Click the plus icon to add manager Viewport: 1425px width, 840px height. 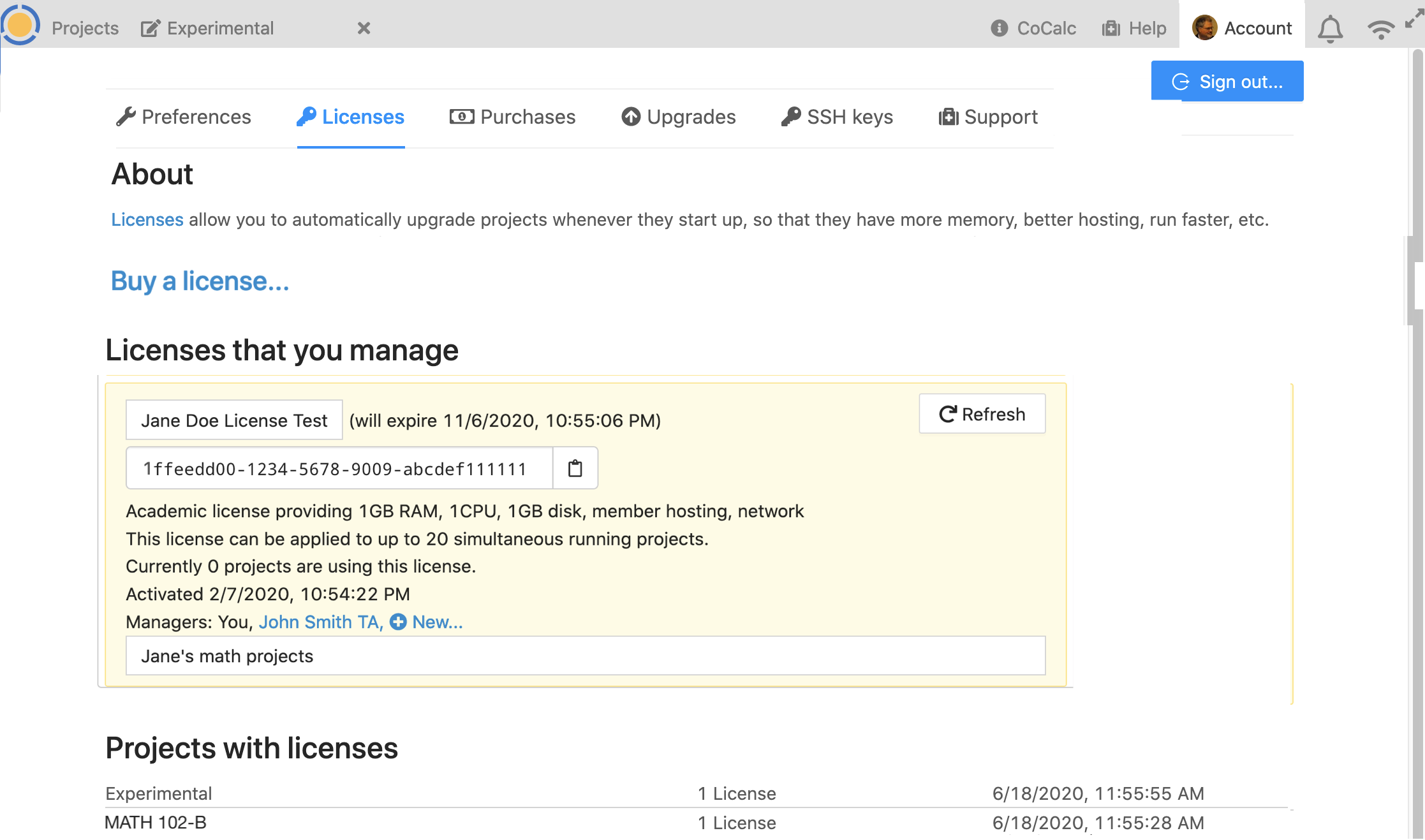pyautogui.click(x=398, y=622)
